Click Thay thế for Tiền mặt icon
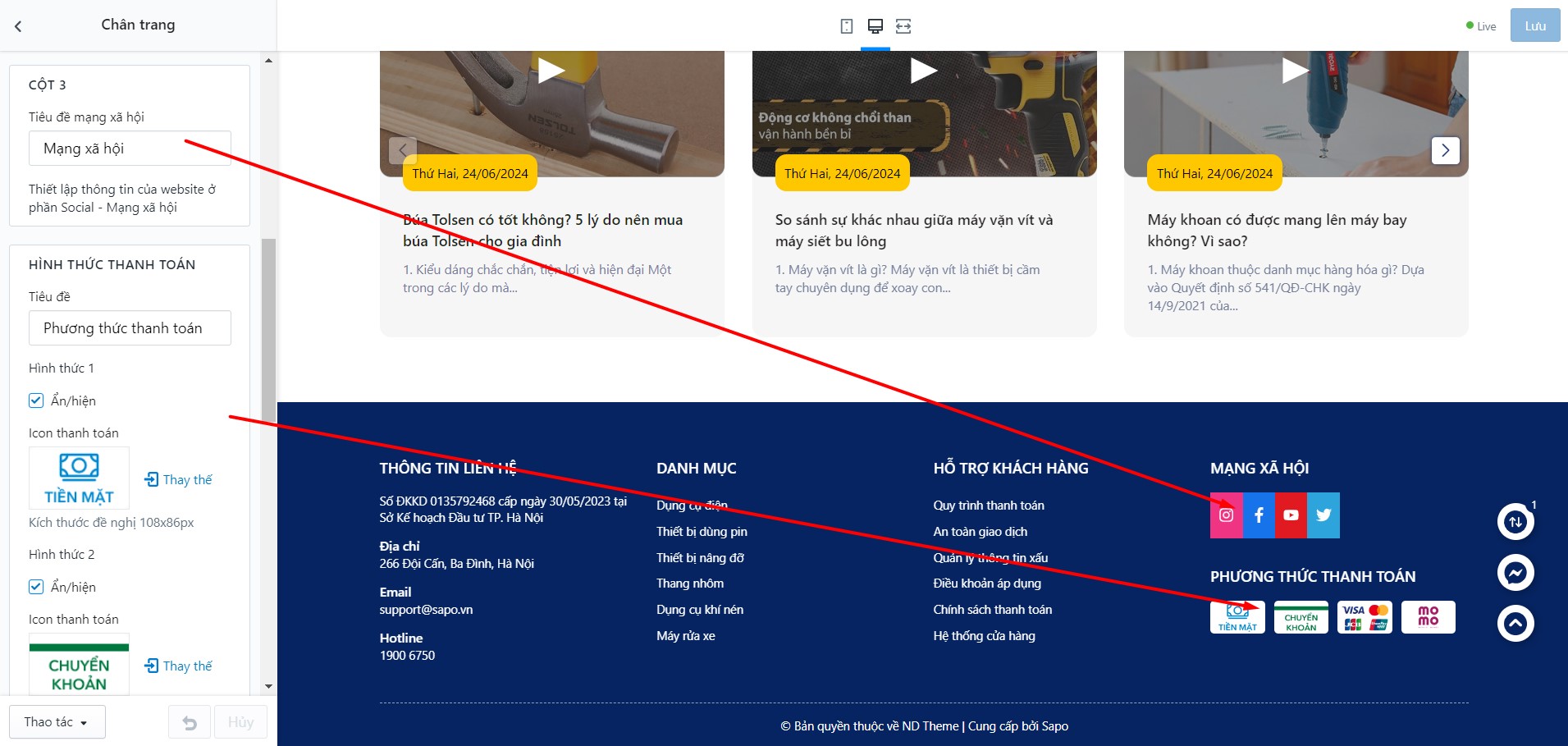 pos(179,479)
